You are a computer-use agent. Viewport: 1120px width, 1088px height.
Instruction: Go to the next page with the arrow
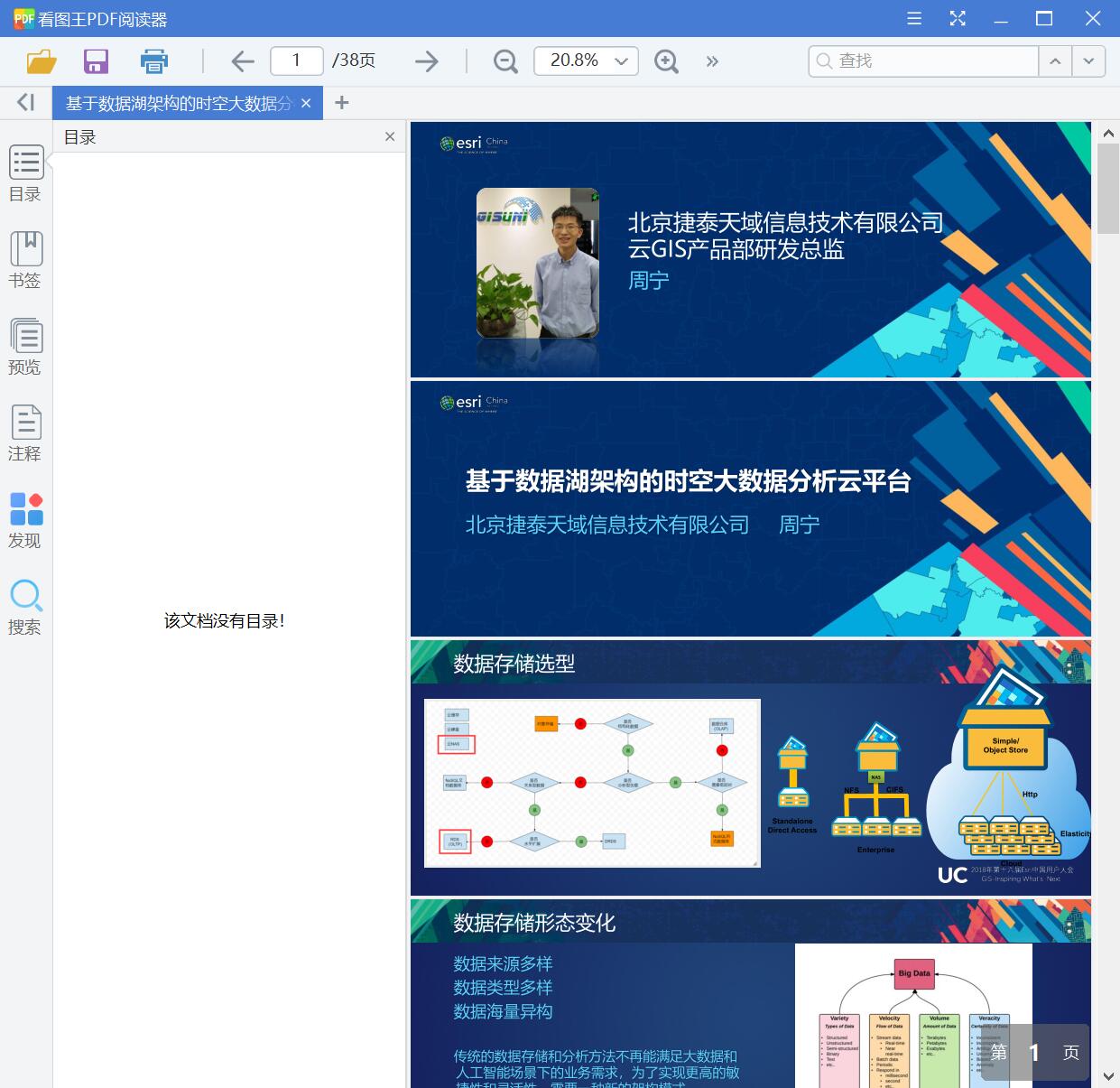coord(426,60)
